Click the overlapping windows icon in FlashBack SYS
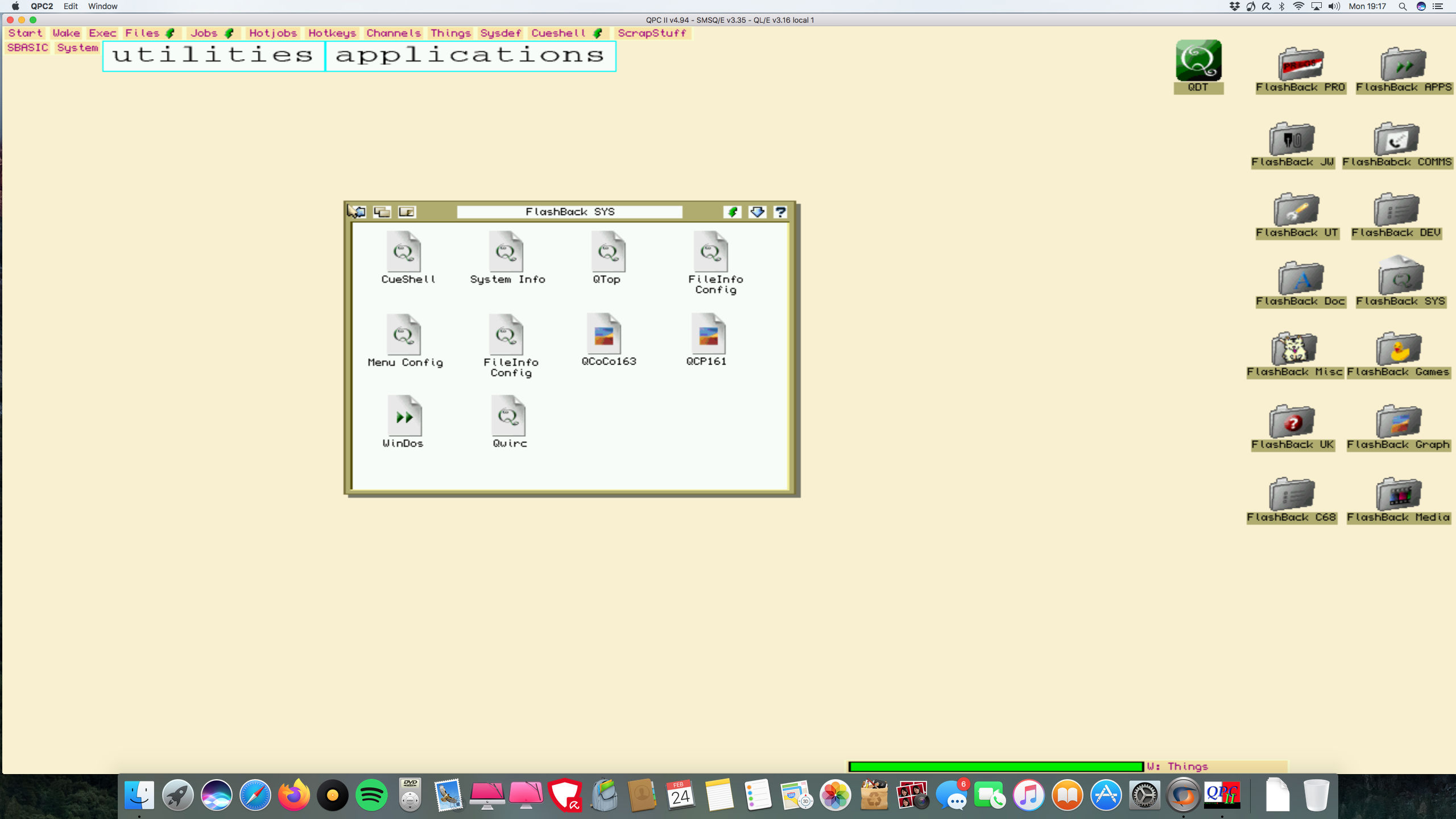1456x819 pixels. click(x=382, y=212)
